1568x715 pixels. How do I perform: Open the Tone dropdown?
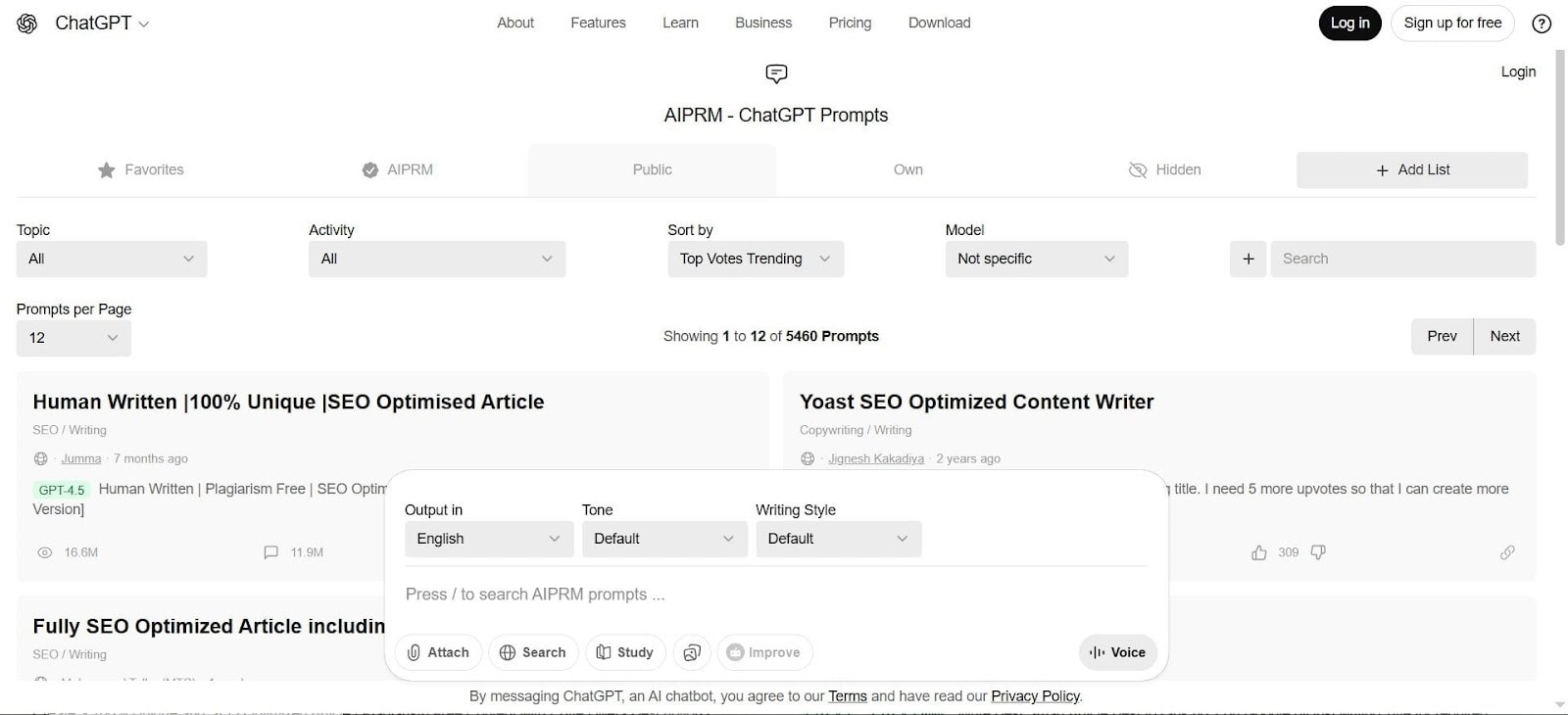[x=664, y=539]
